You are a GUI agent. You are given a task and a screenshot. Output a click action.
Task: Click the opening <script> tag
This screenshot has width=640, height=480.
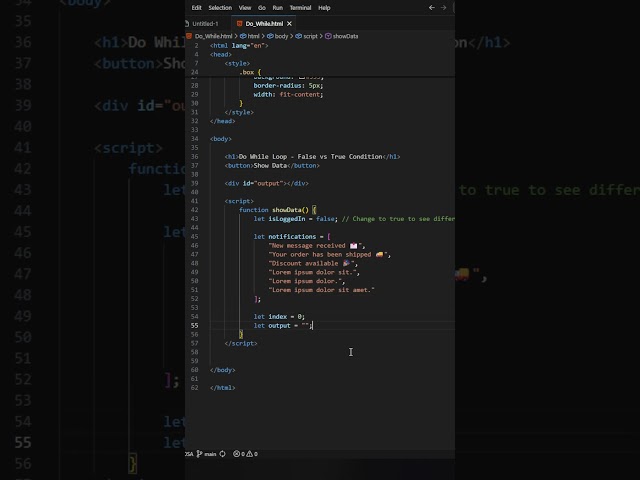click(x=239, y=201)
